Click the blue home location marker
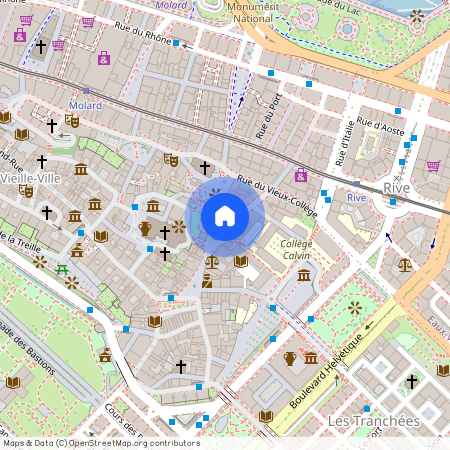 (225, 217)
